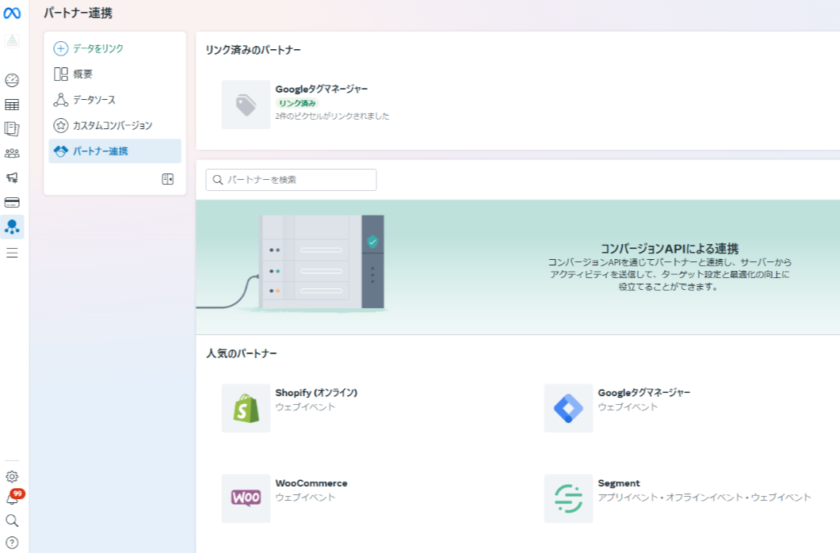Click the magnifier search icon in left rail
The height and width of the screenshot is (553, 840).
pos(12,520)
